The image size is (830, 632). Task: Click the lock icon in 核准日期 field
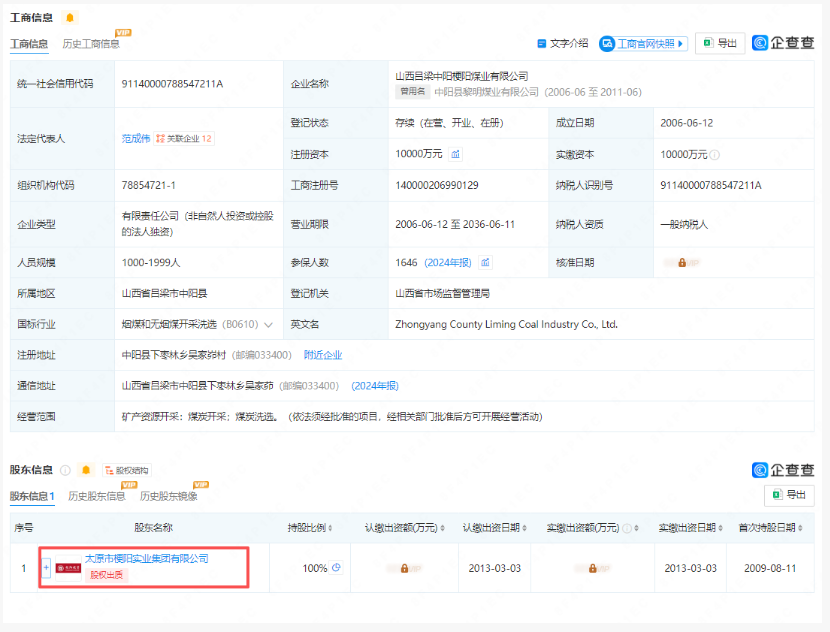pyautogui.click(x=682, y=262)
